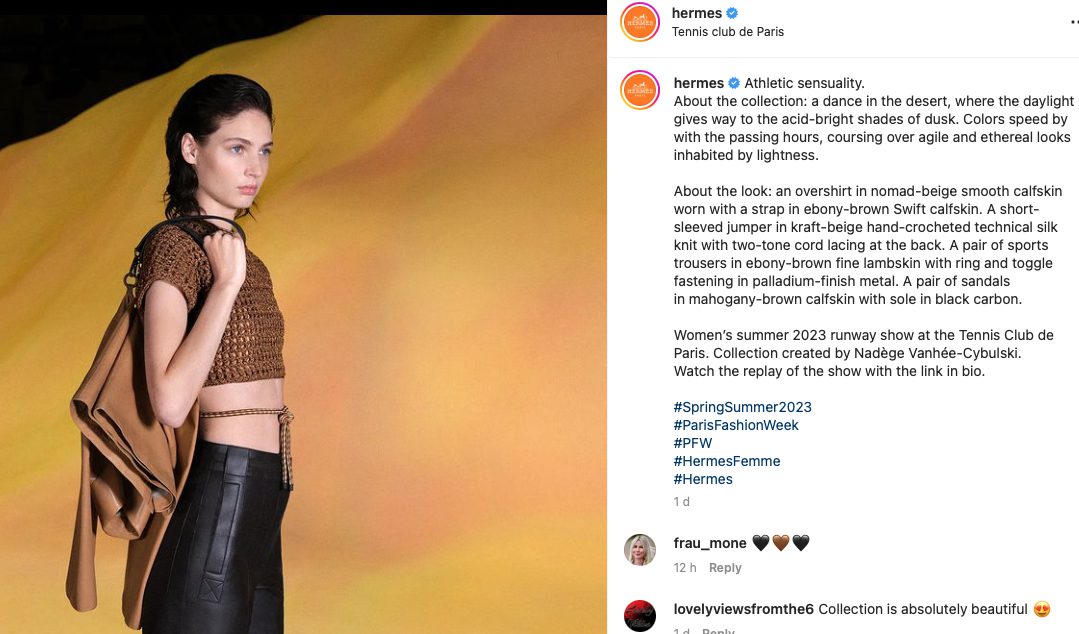Viewport: 1079px width, 634px height.
Task: Open the #PFW hashtag
Action: 692,443
